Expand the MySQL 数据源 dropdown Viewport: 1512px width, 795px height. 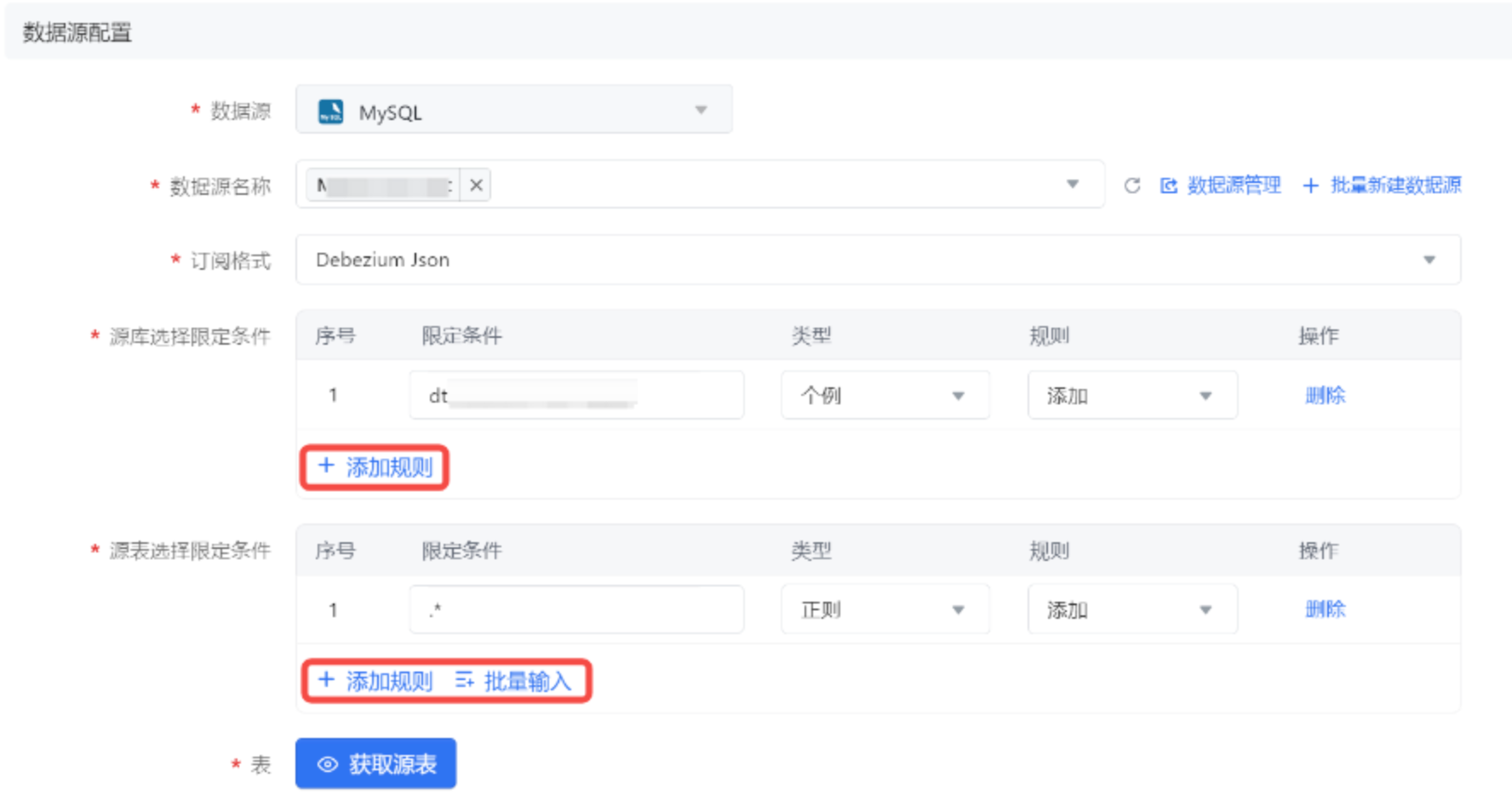701,110
